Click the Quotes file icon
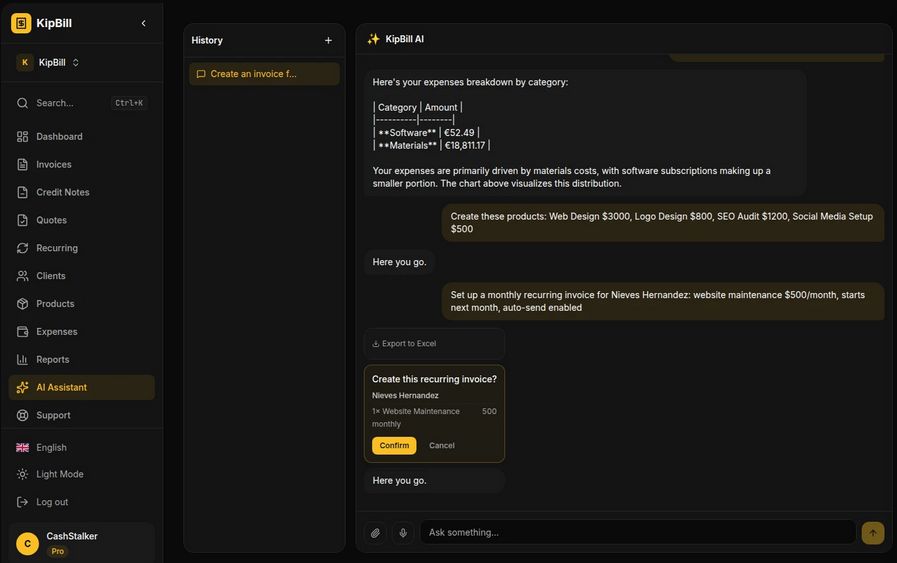The width and height of the screenshot is (897, 563). pos(22,220)
